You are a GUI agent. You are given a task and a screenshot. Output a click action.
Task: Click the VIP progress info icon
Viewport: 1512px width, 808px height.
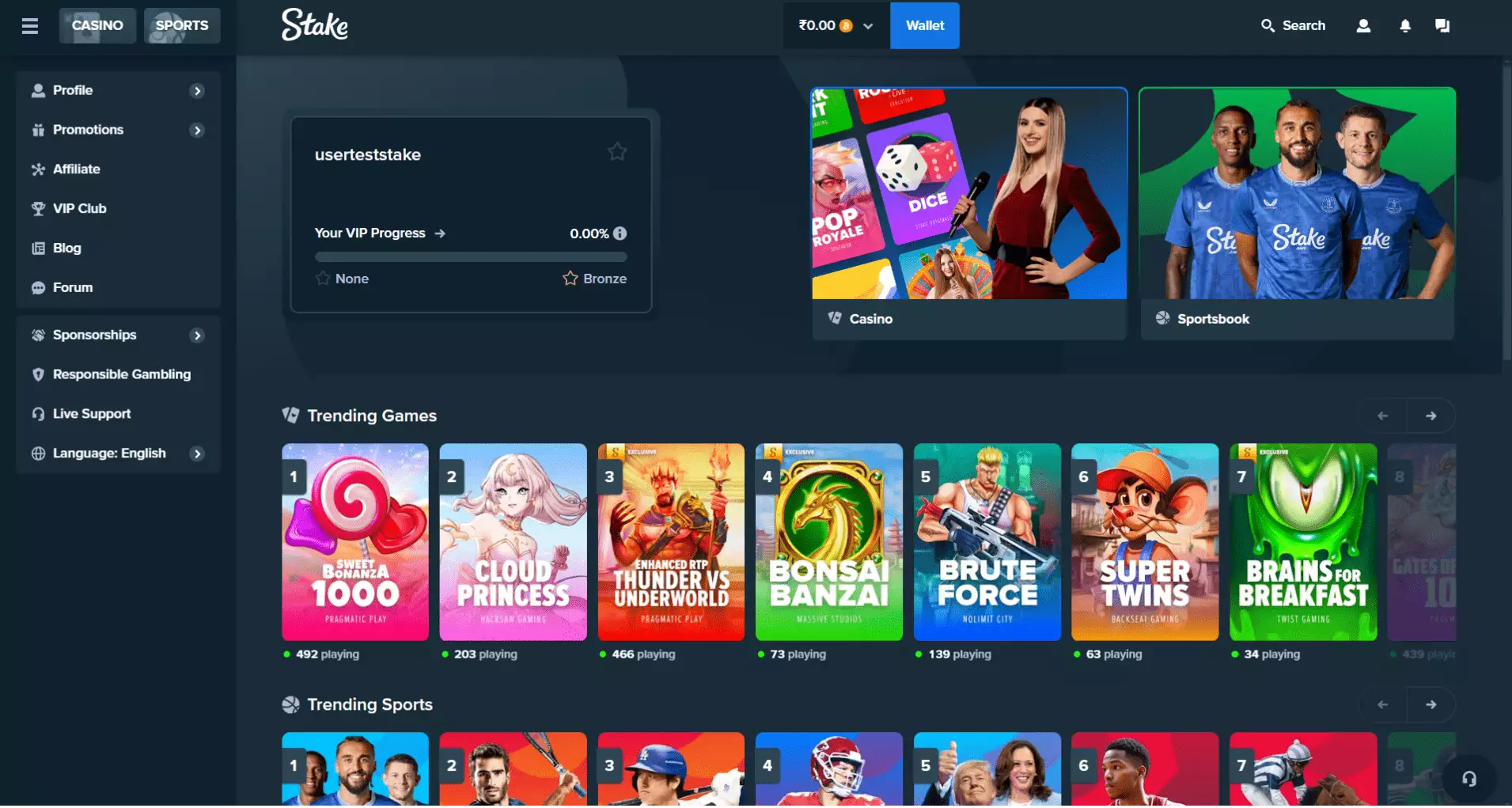620,233
